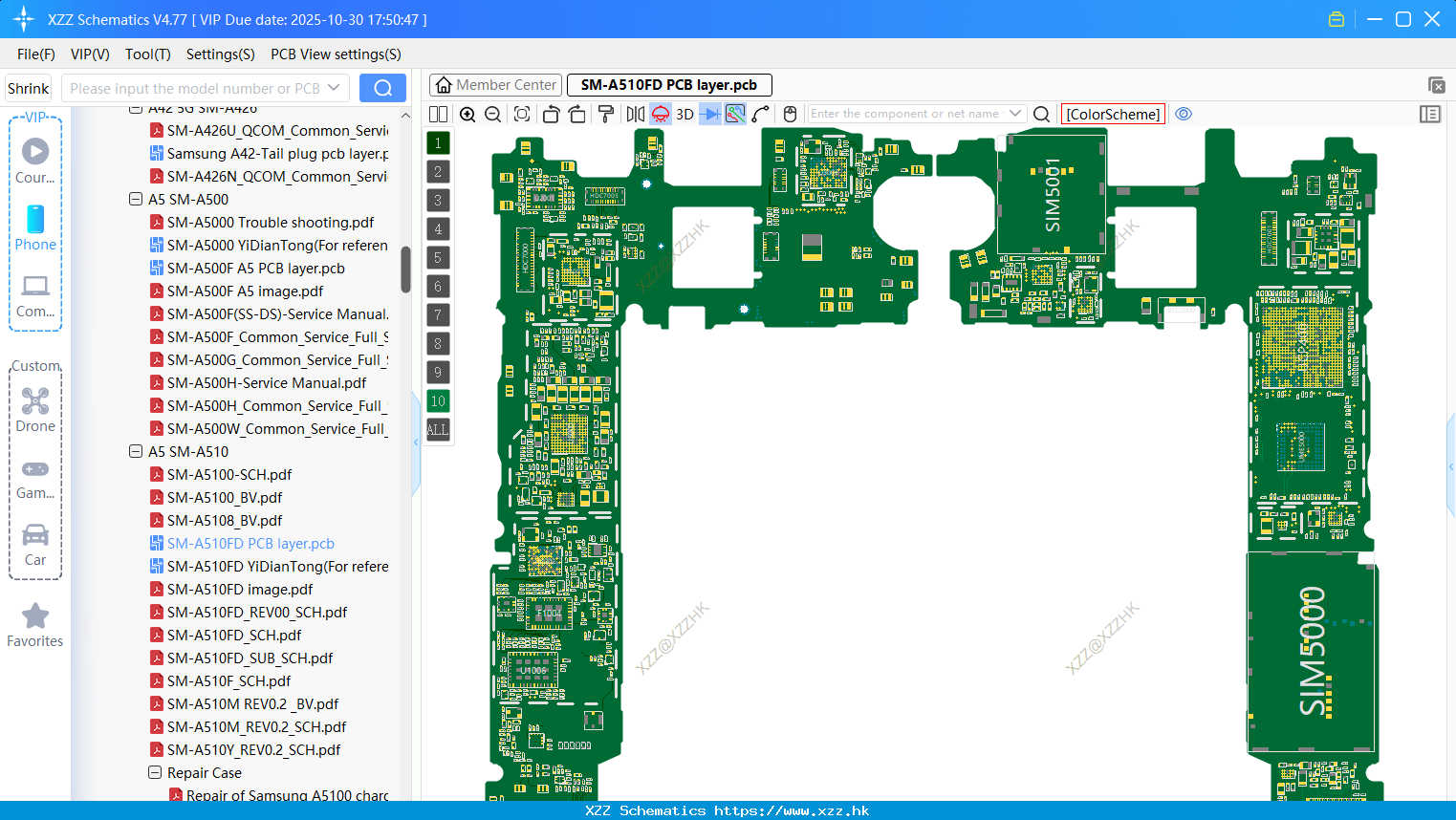
Task: Zoom in on the PCB view
Action: click(467, 114)
